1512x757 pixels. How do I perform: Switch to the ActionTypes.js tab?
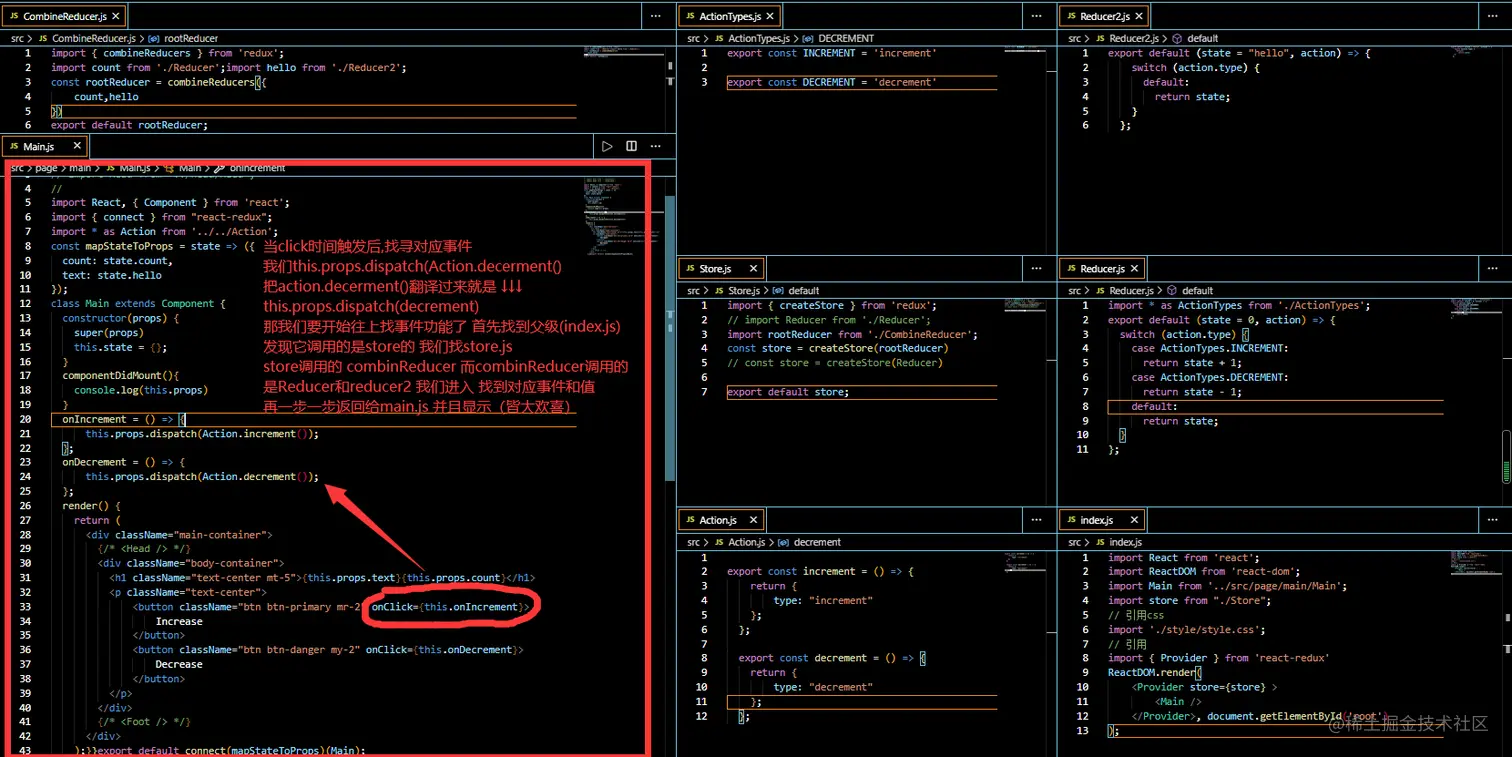[729, 17]
